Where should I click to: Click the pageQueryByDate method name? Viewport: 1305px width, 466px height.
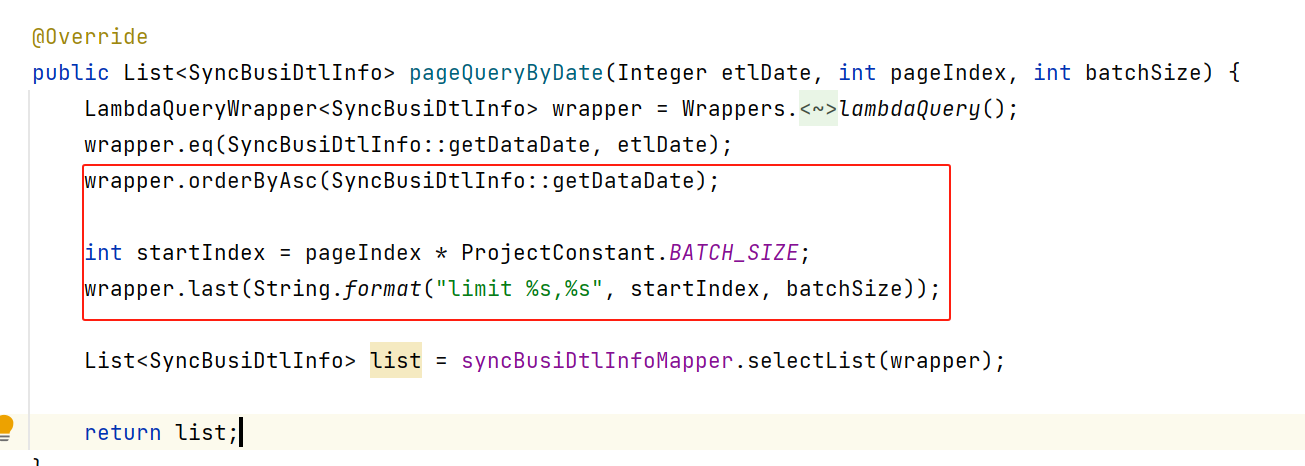[506, 73]
